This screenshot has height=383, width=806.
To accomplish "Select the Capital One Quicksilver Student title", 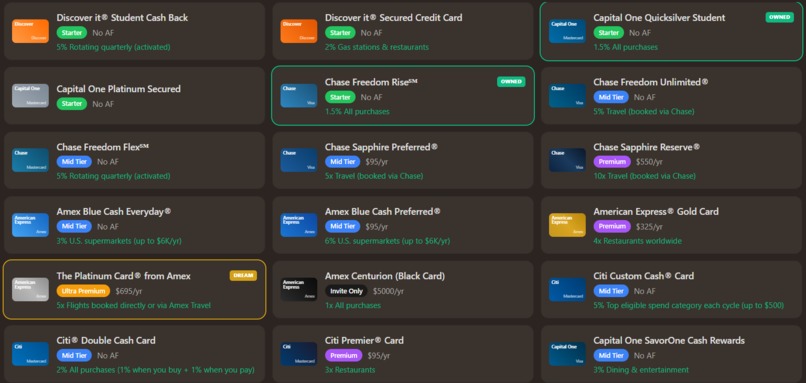I will tap(659, 17).
